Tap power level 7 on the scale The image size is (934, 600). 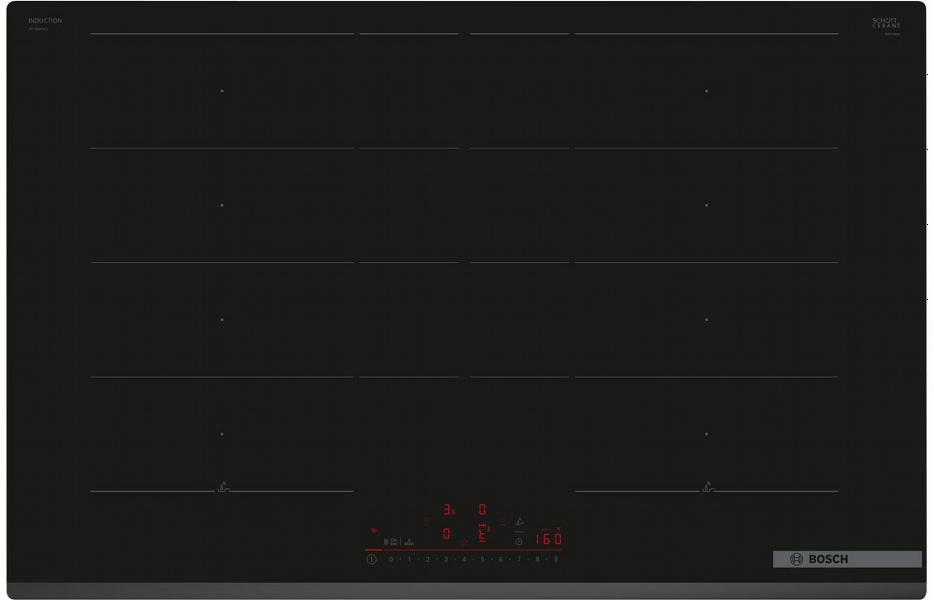[518, 560]
